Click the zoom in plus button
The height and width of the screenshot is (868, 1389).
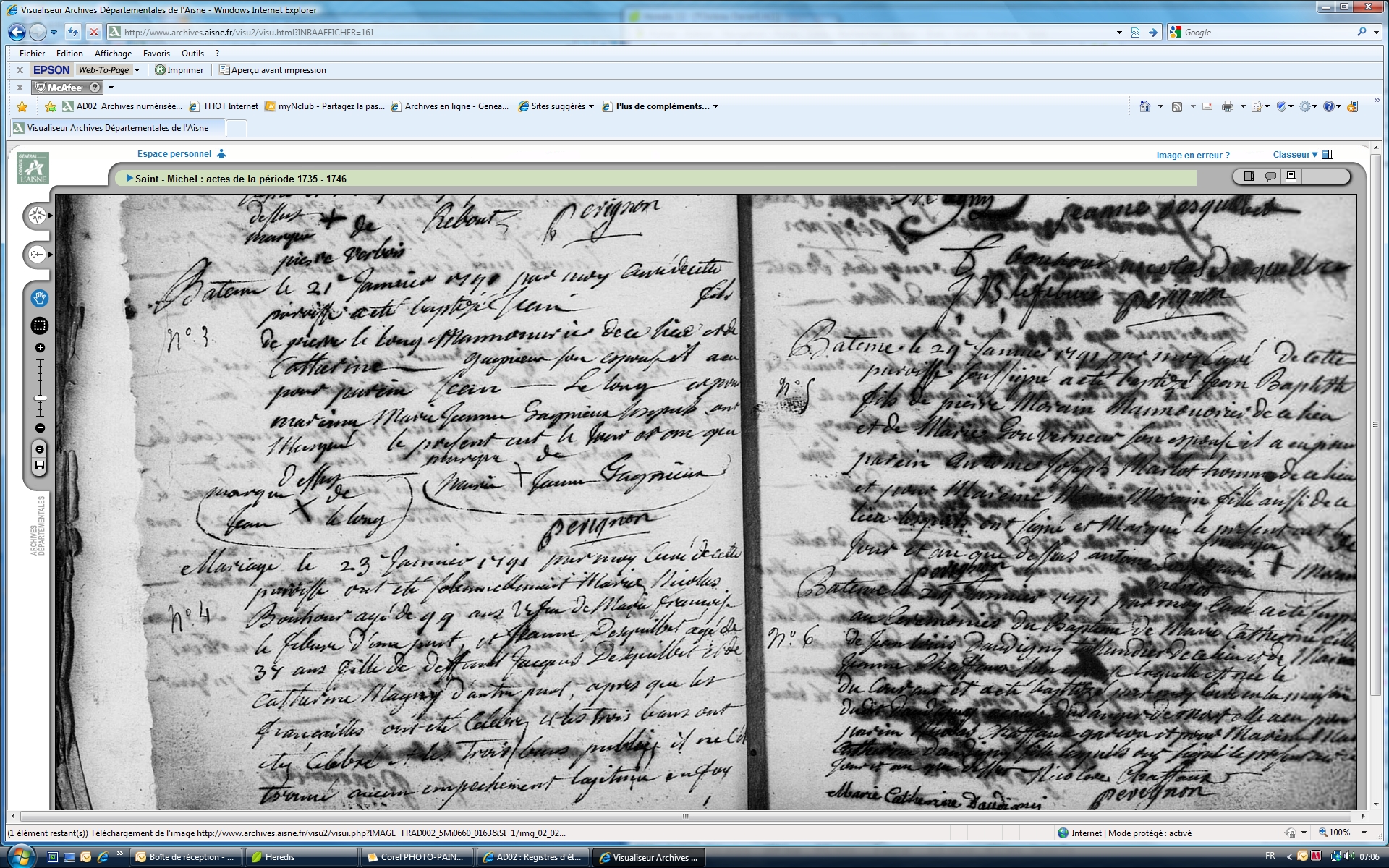click(40, 348)
